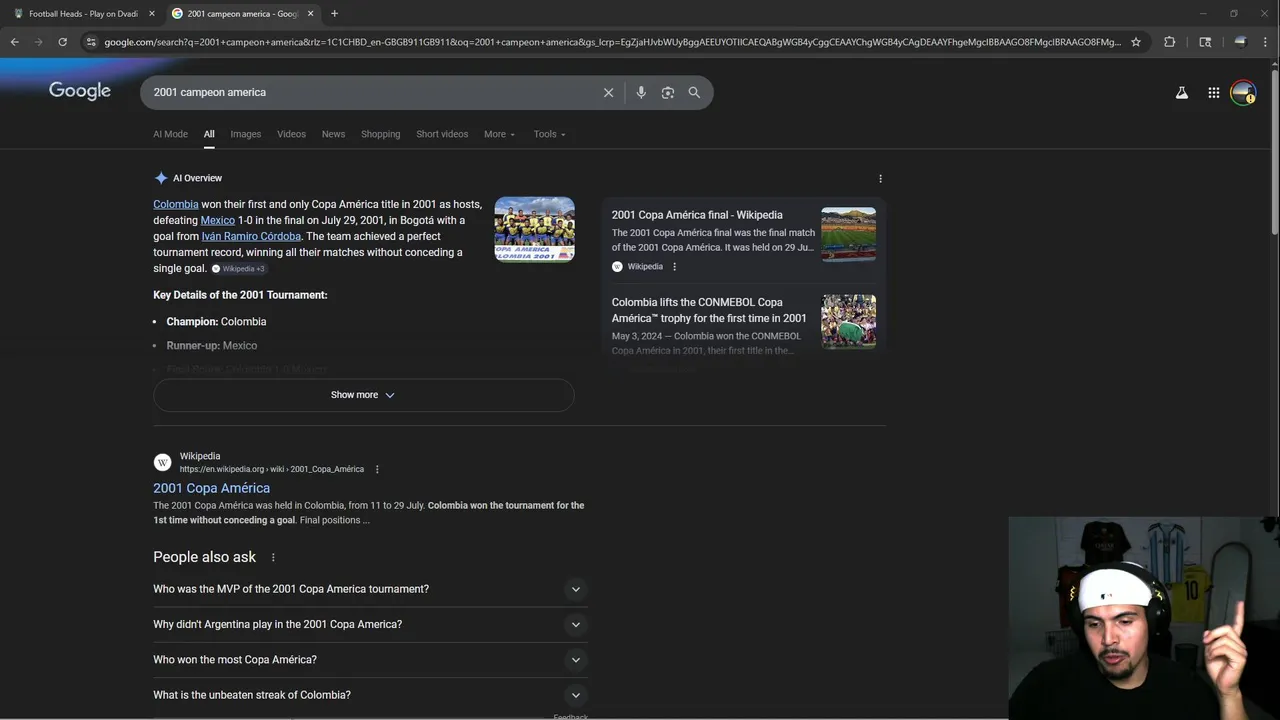Click the CONMEBOL trophy celebration thumbnail
Screen dimensions: 1280x720
848,321
